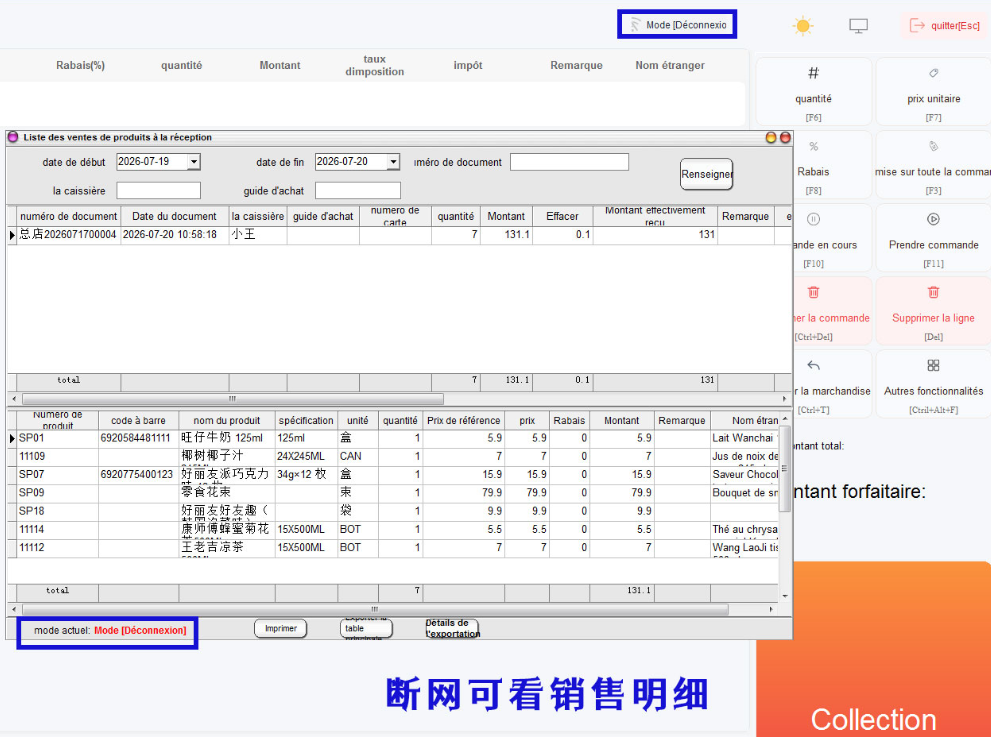
Task: Click the Renseigner query button
Action: pos(706,174)
